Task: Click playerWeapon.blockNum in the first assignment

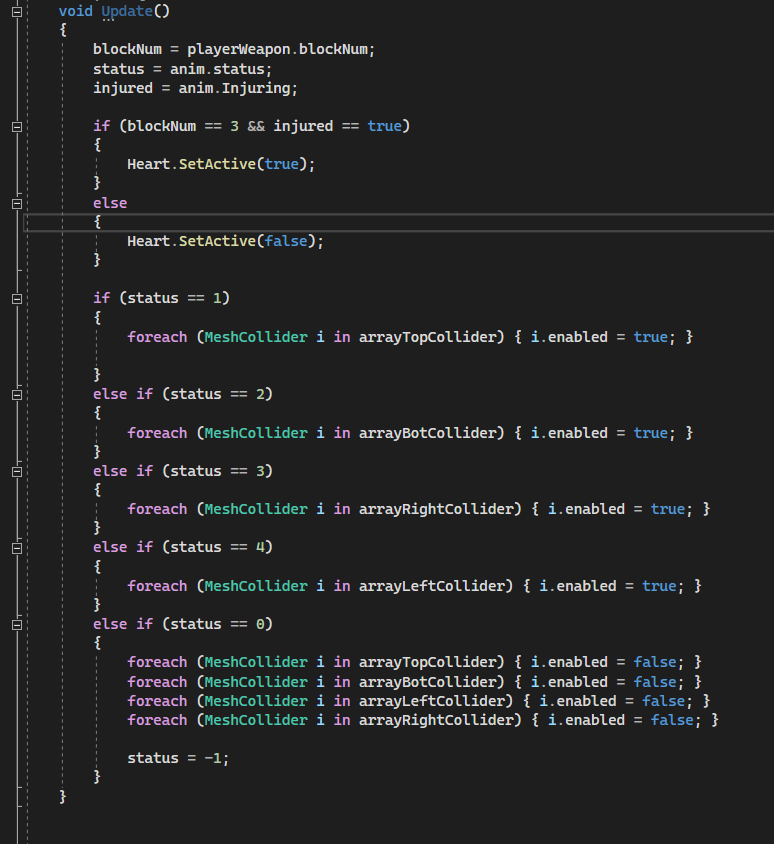Action: click(278, 50)
